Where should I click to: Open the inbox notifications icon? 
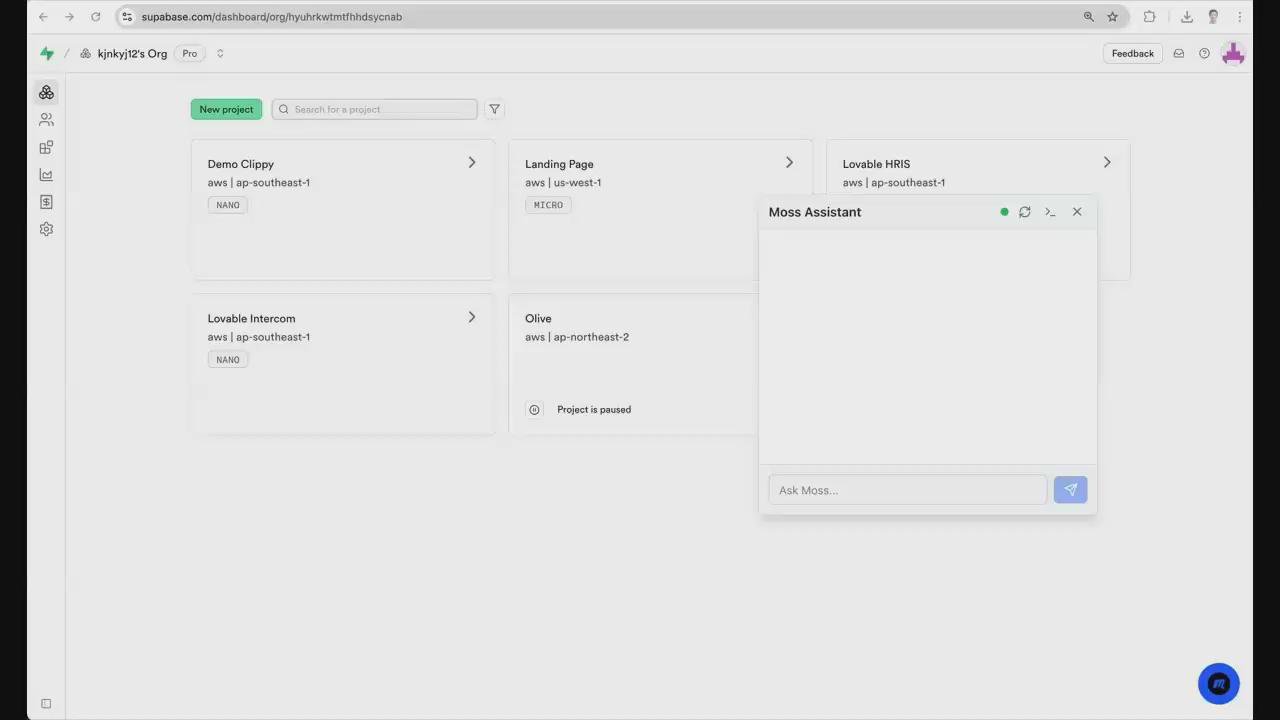pos(1179,54)
